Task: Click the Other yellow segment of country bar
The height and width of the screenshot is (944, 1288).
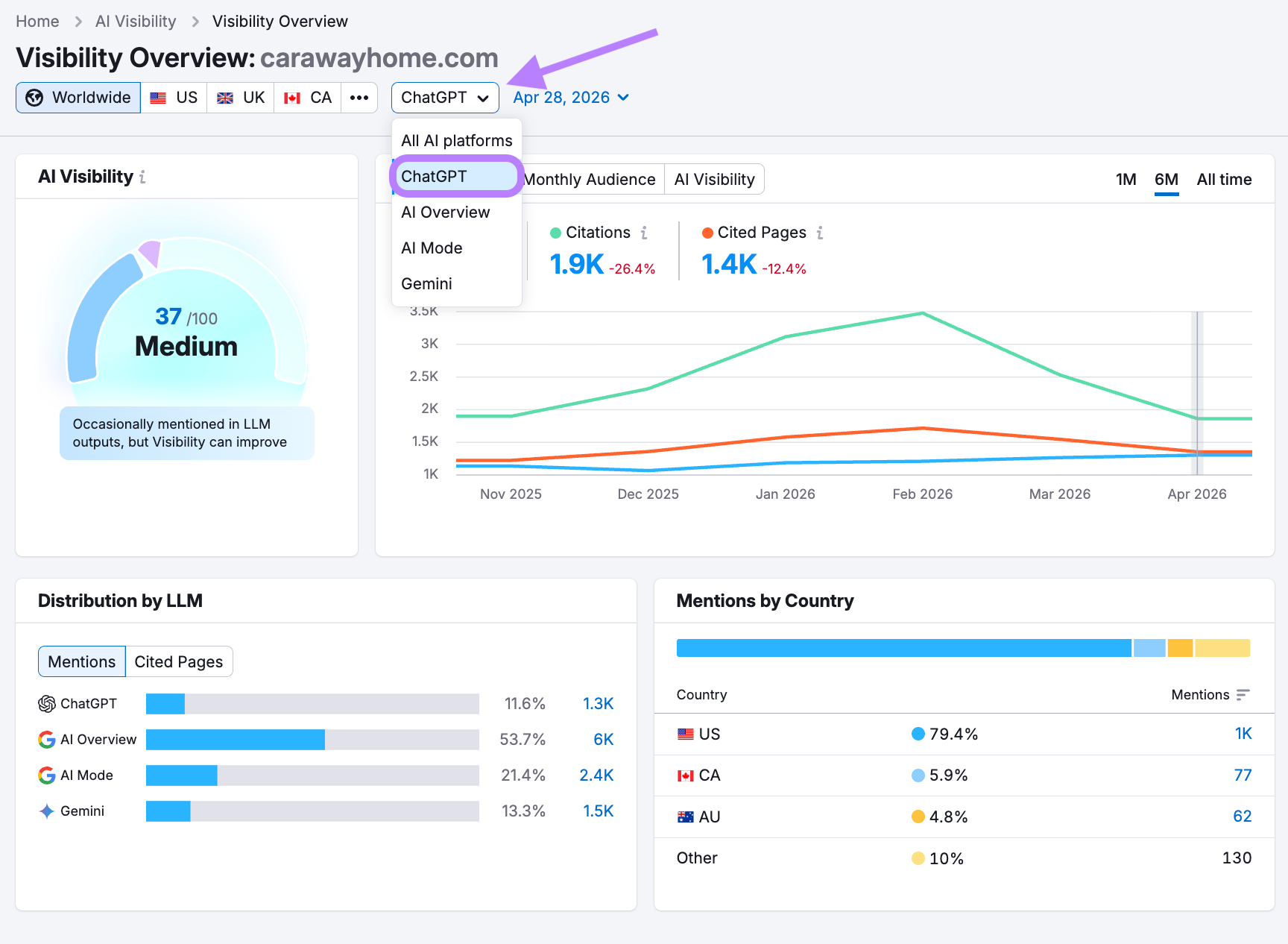Action: 1222,648
